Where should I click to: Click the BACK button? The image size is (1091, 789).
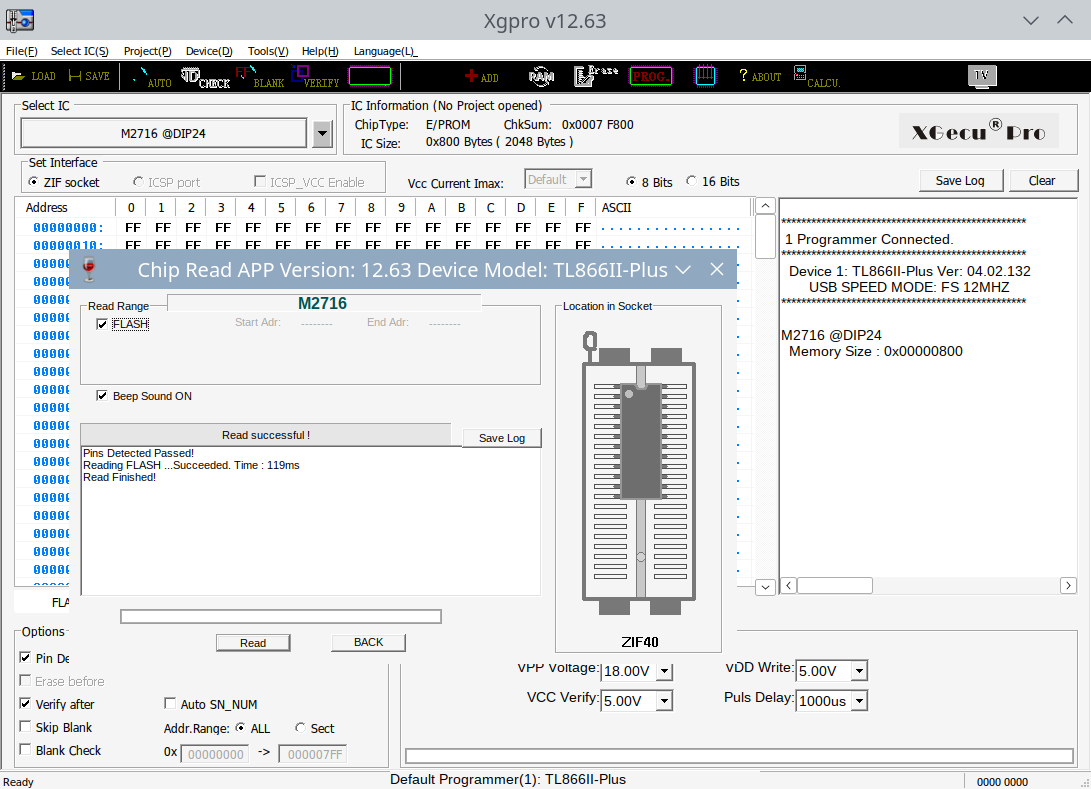pos(368,642)
